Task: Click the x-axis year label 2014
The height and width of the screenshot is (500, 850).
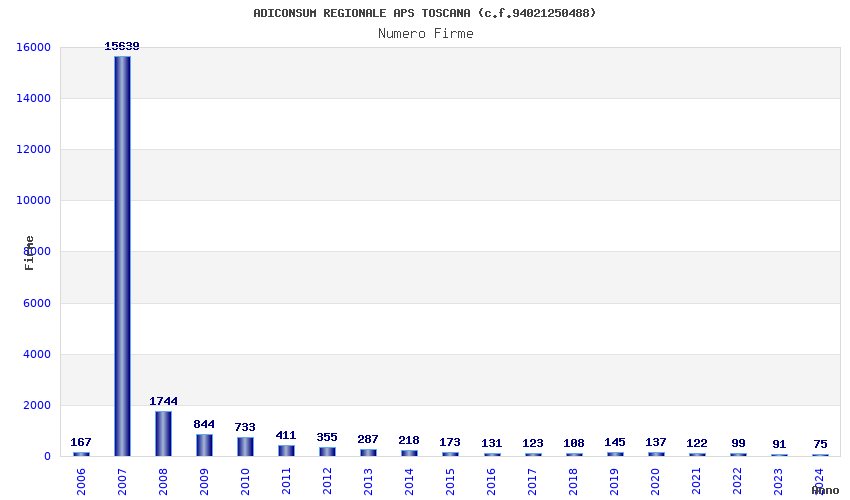Action: (x=409, y=482)
